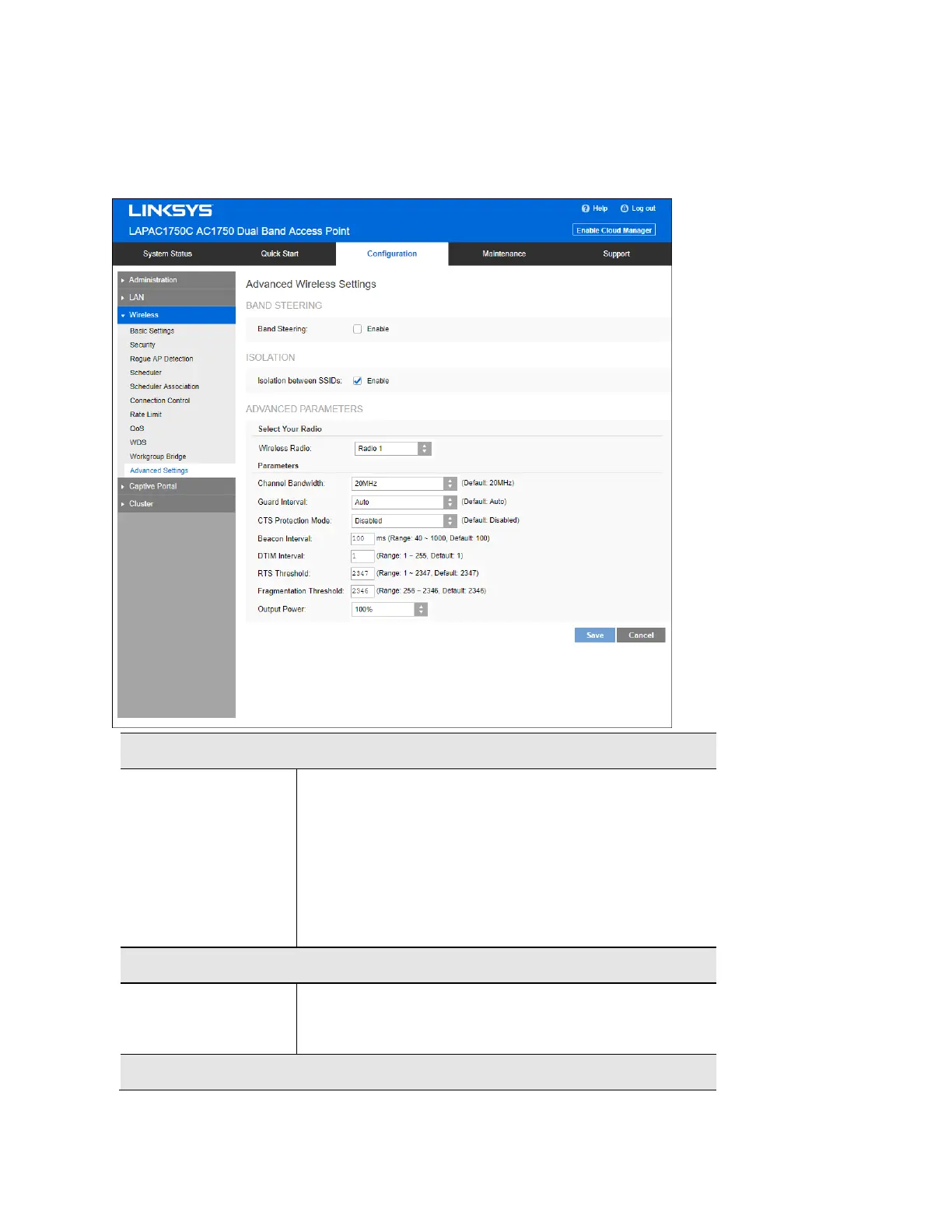The height and width of the screenshot is (1232, 952).
Task: Click the '(Default: Disabled)' hint text
Action: tap(490, 520)
